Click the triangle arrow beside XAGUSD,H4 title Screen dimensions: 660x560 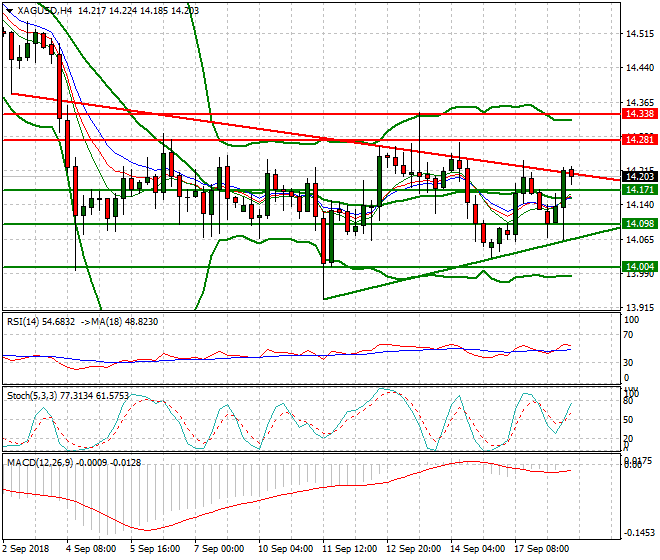pyautogui.click(x=9, y=11)
